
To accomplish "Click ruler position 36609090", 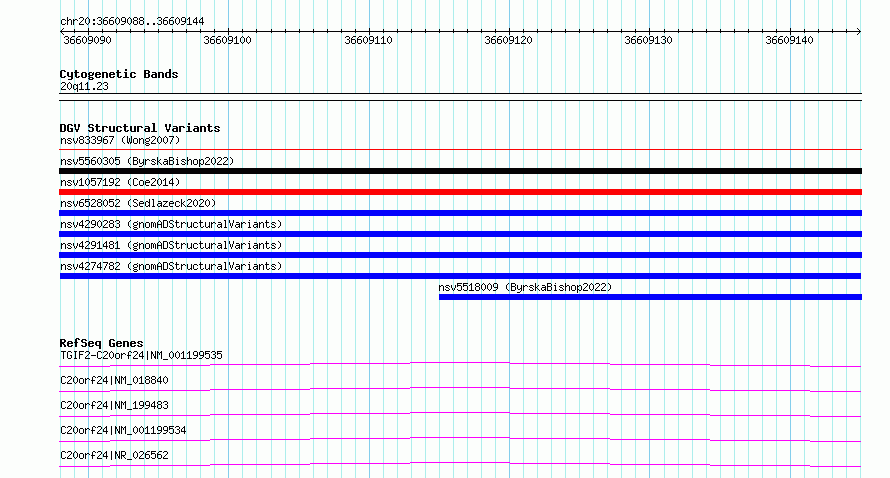I will click(87, 40).
